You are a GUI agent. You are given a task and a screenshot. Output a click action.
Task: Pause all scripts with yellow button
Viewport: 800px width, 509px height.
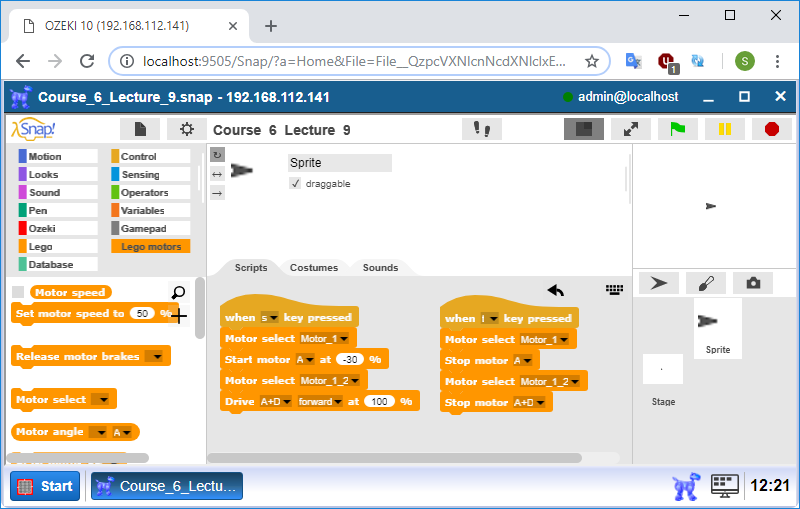point(724,129)
